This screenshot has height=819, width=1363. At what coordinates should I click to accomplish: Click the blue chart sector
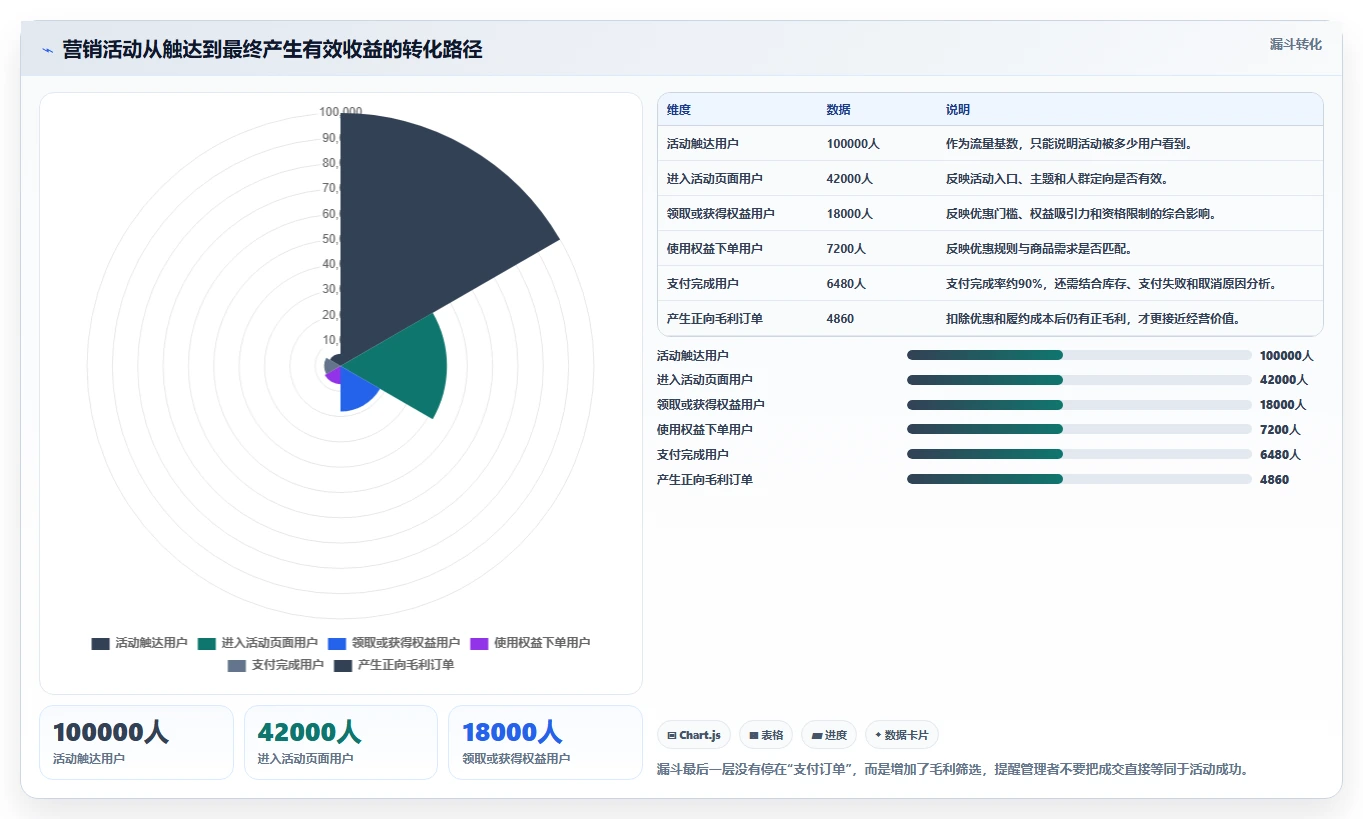(355, 392)
